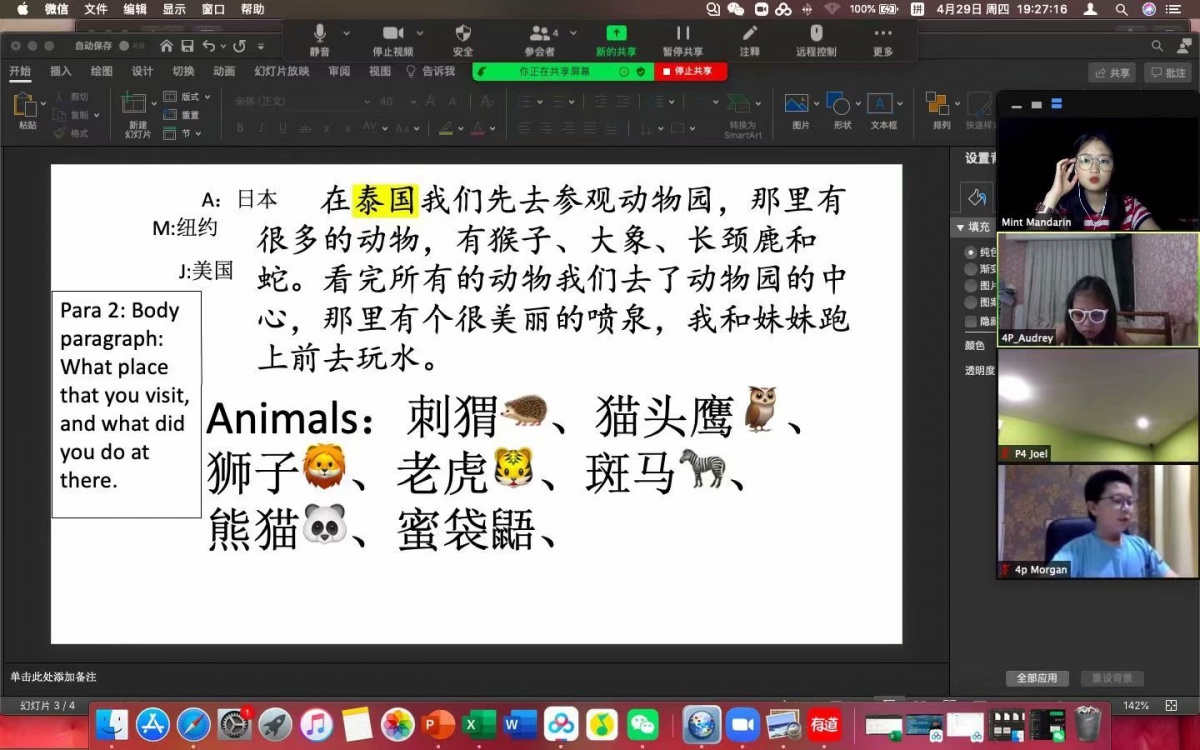Collapse the 填充 fill section
Viewport: 1200px width, 750px height.
pyautogui.click(x=961, y=228)
